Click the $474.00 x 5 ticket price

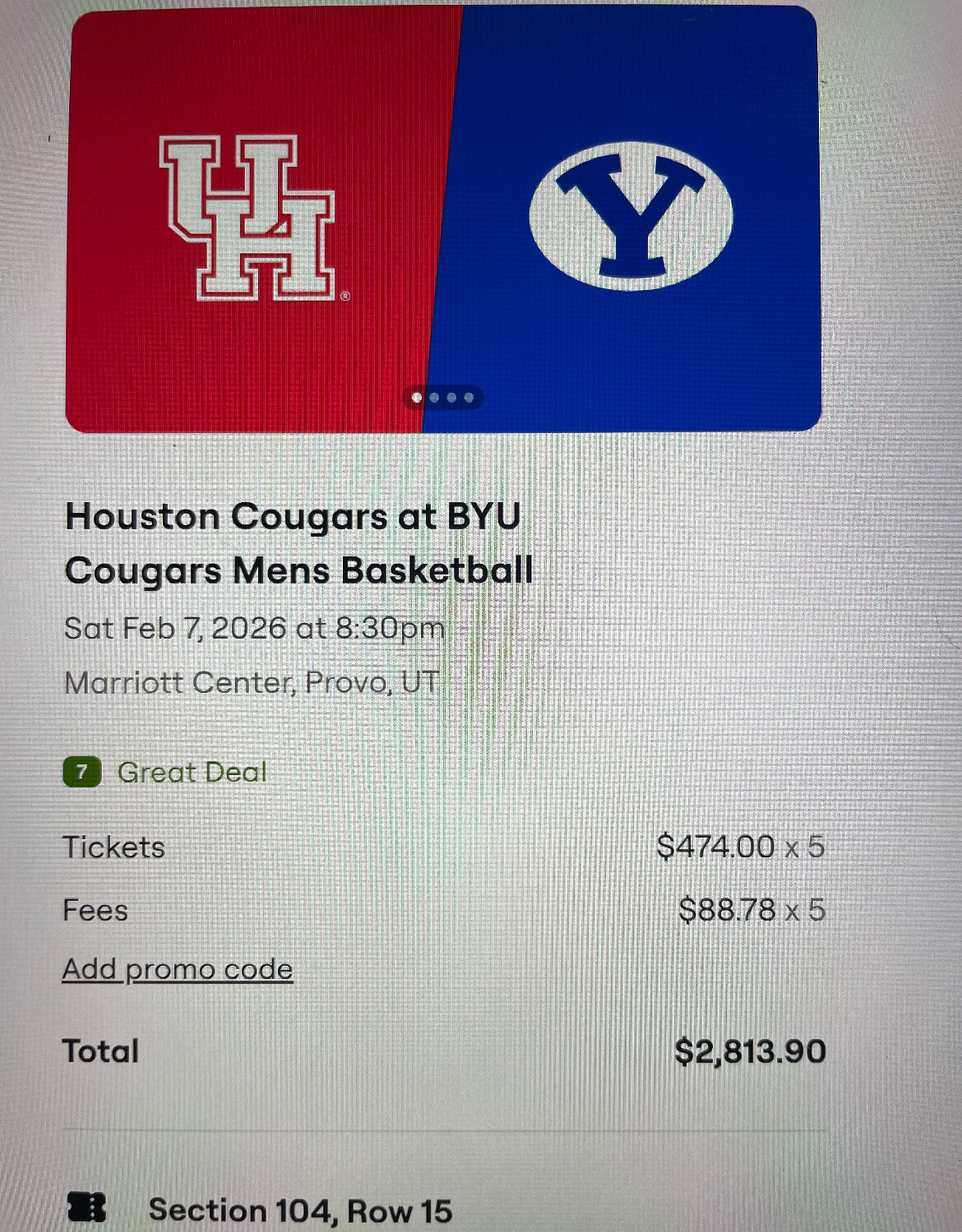tap(740, 847)
